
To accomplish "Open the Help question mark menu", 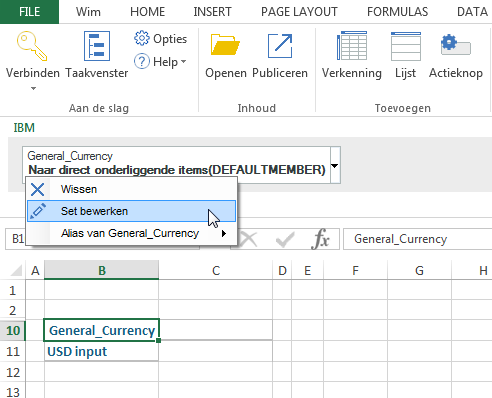I will coord(160,62).
